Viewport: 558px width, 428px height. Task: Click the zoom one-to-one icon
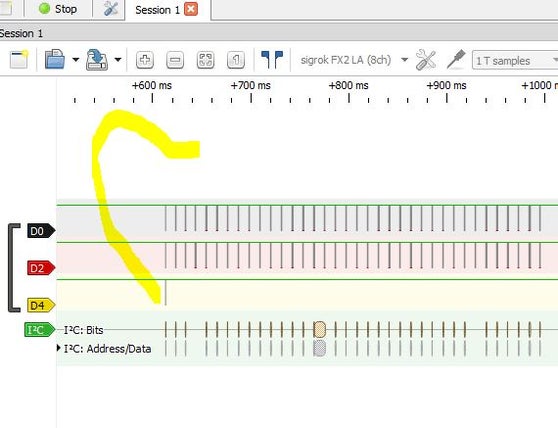coord(236,60)
